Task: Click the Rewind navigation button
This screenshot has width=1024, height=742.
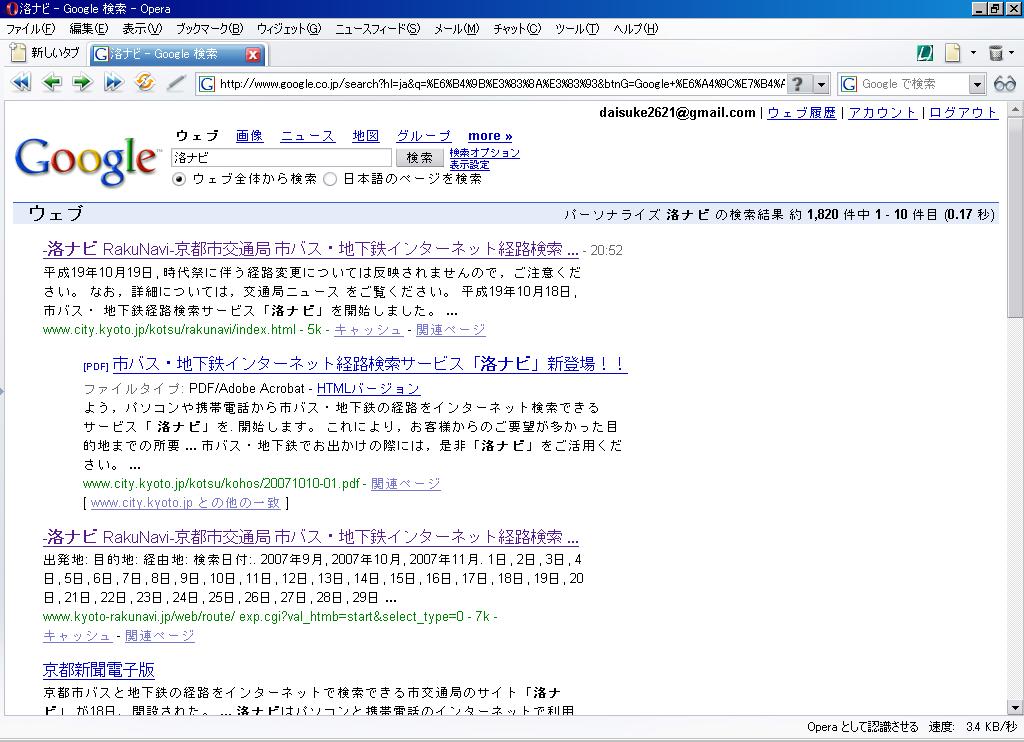Action: click(21, 83)
